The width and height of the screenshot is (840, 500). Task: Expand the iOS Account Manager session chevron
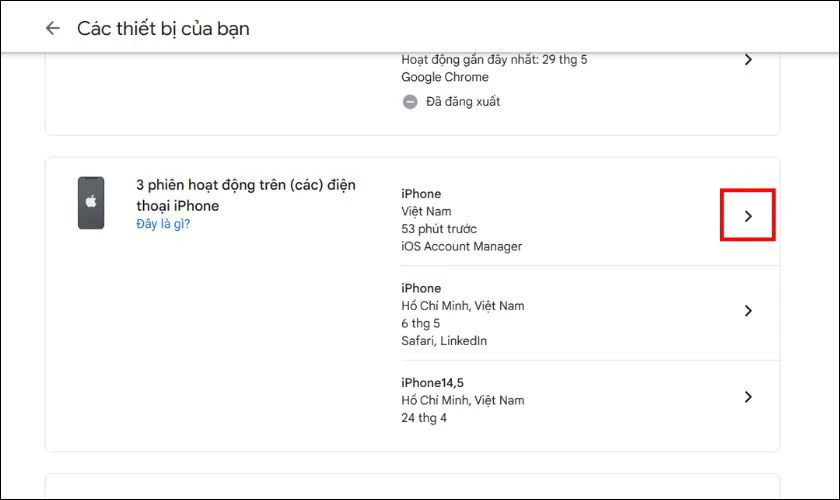click(x=748, y=215)
